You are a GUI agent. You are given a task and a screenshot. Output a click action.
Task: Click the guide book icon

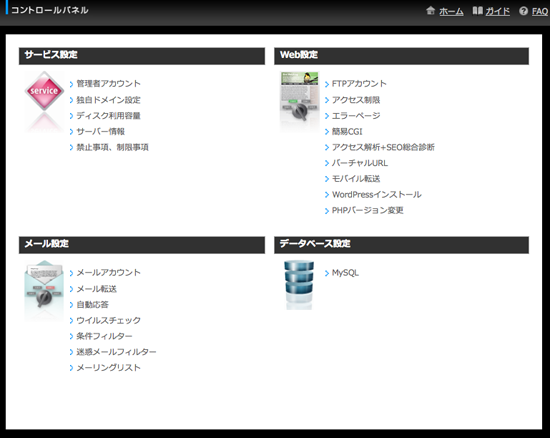(x=477, y=11)
